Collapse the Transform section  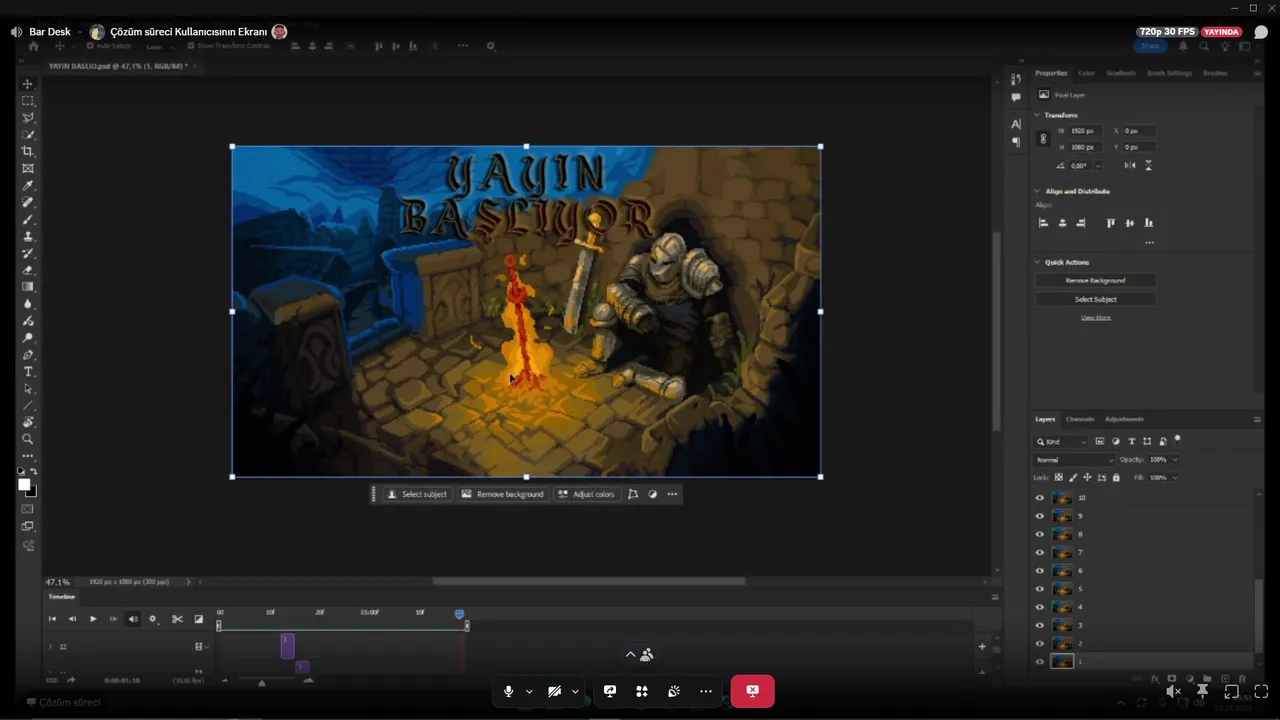1037,115
